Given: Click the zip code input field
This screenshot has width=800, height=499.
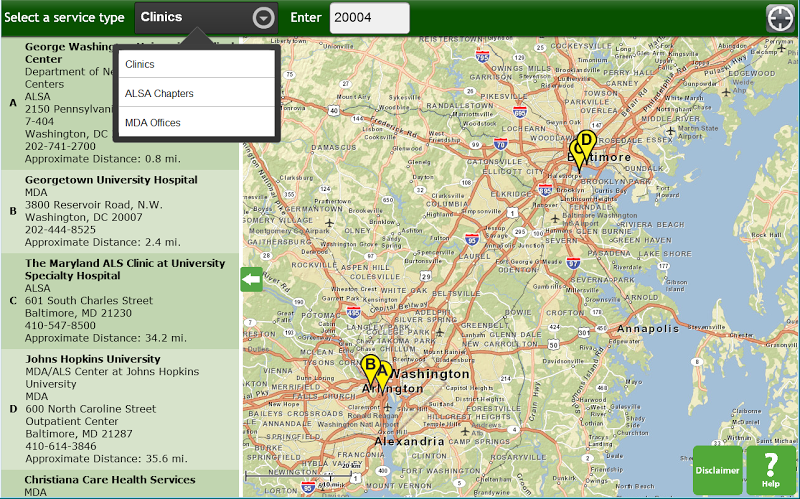Looking at the screenshot, I should coord(369,18).
